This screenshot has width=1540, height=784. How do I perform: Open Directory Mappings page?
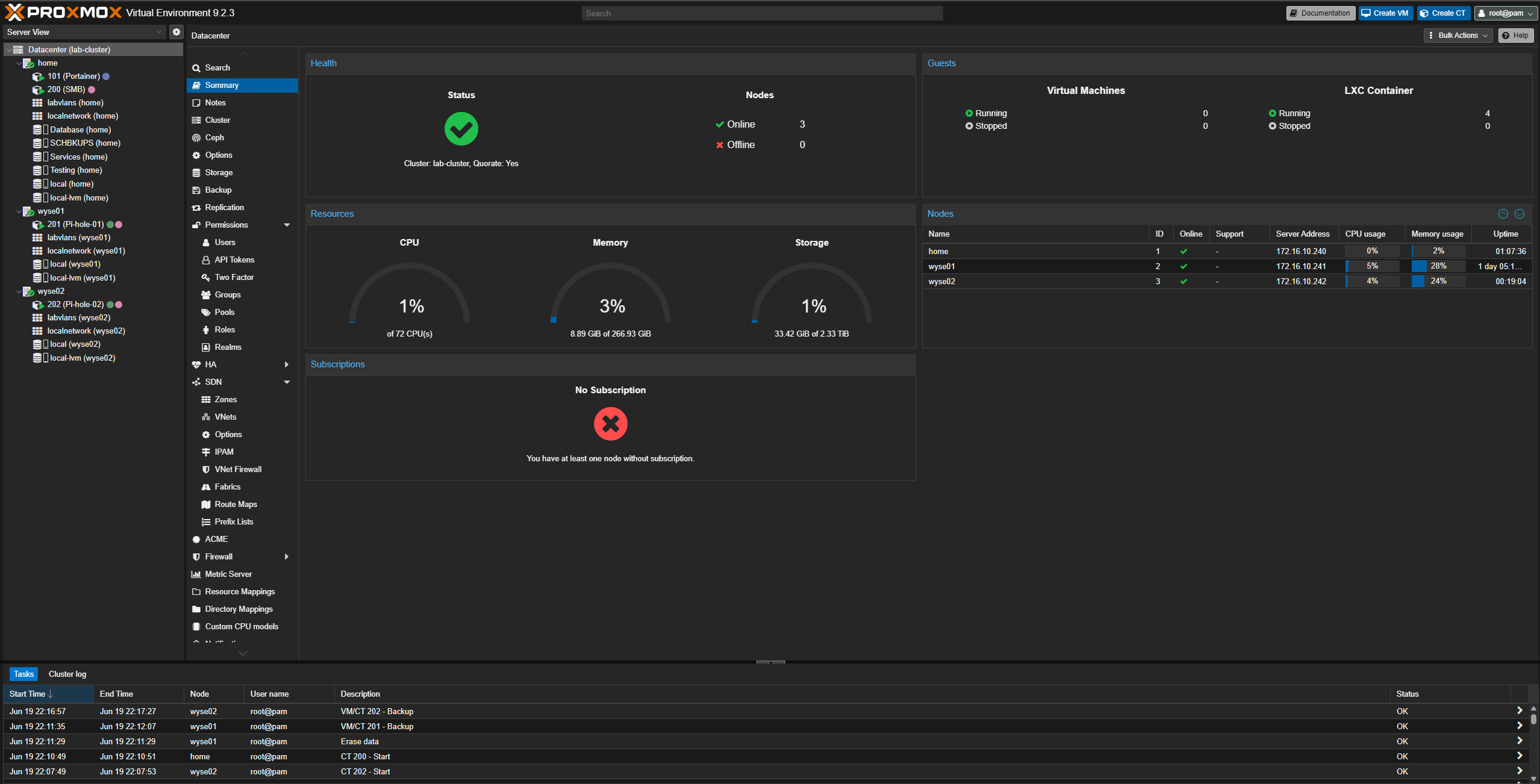tap(238, 609)
